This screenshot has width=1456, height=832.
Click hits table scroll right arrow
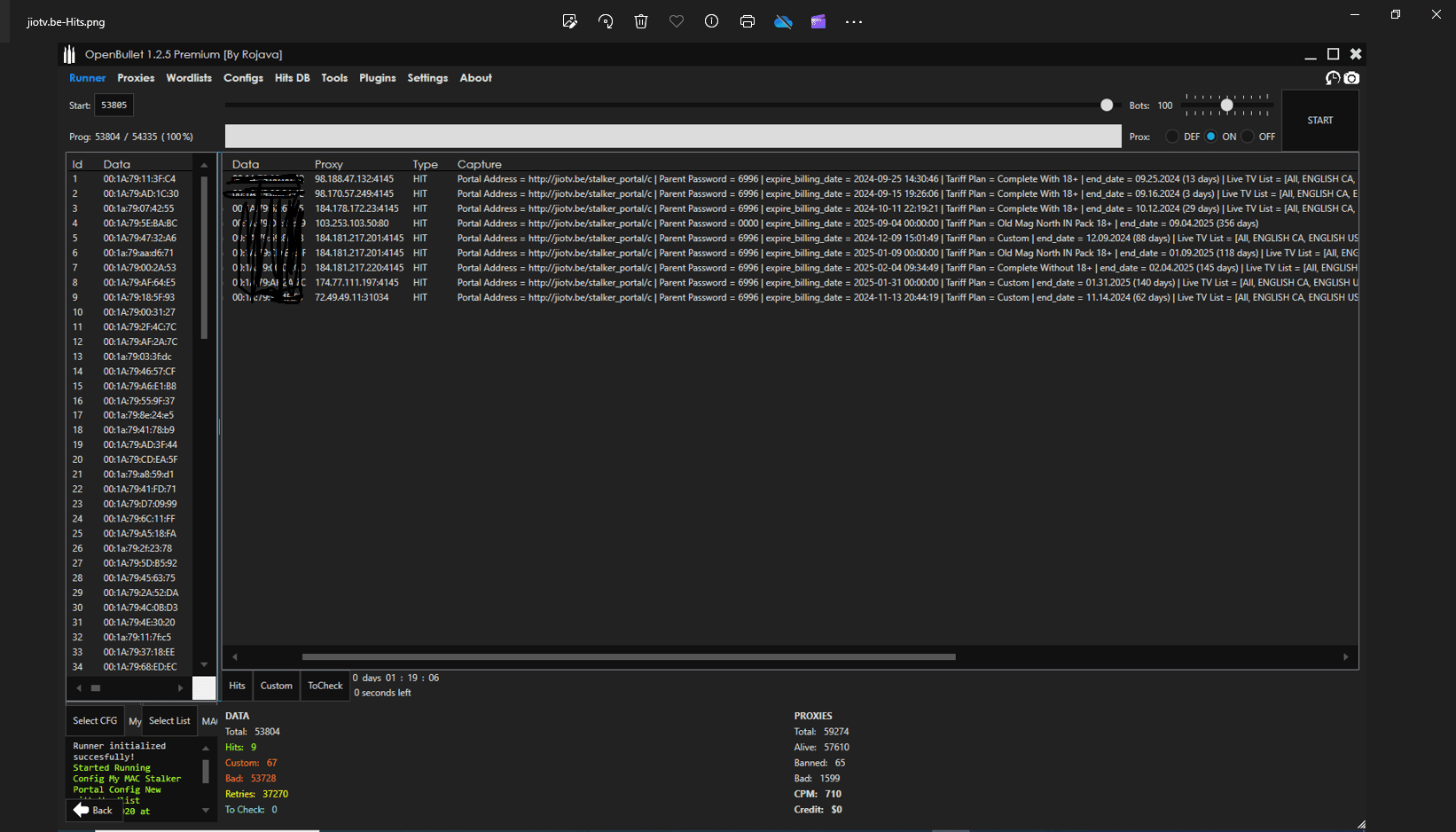click(x=1345, y=657)
